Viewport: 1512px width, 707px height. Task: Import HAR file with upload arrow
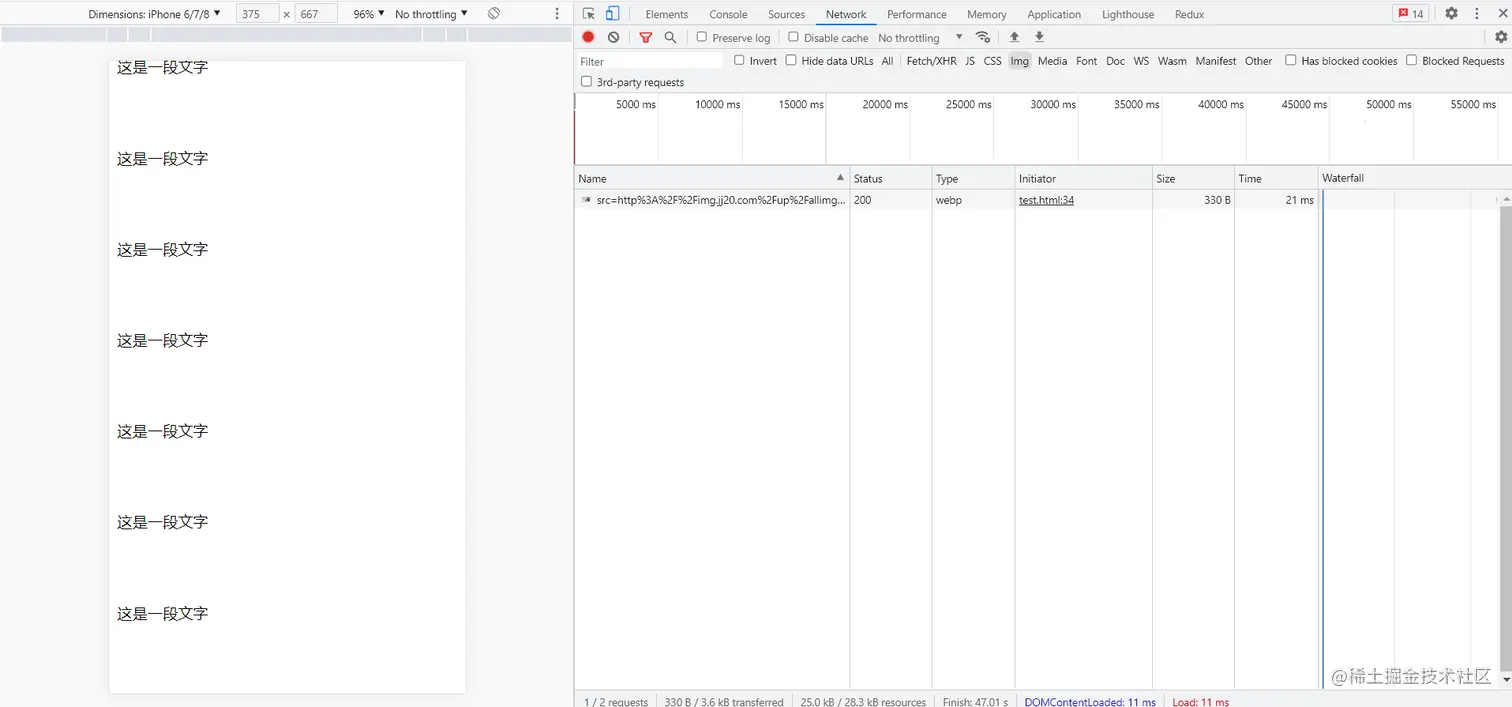(x=1014, y=37)
